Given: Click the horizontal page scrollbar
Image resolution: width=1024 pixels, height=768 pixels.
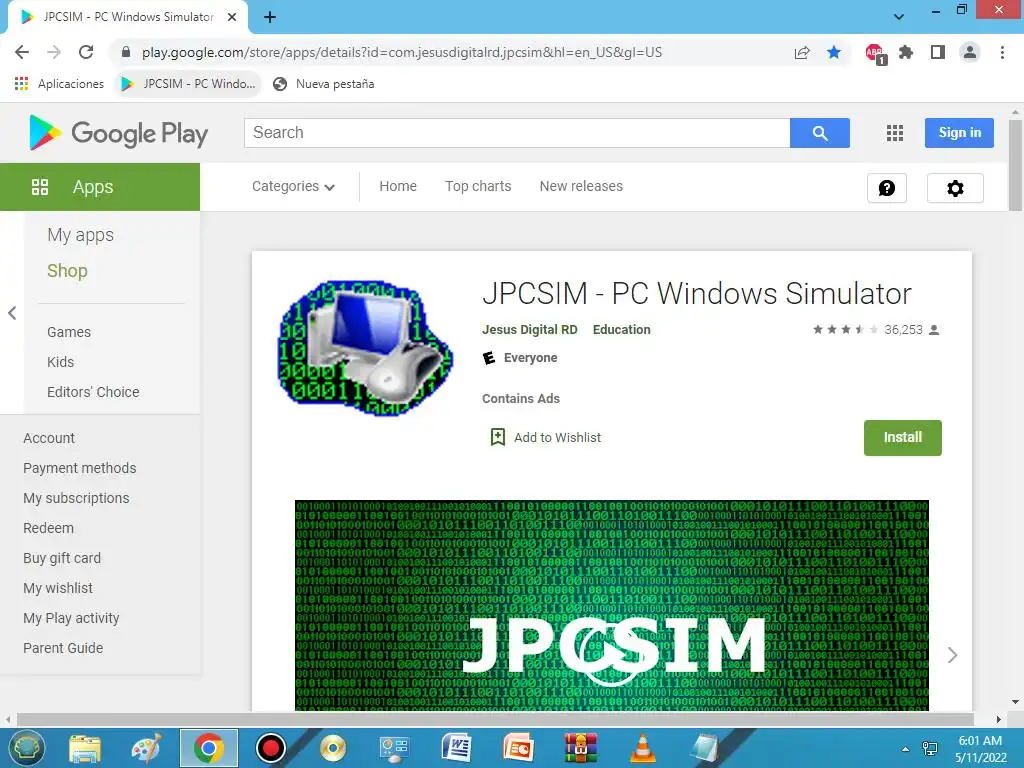Looking at the screenshot, I should [495, 719].
